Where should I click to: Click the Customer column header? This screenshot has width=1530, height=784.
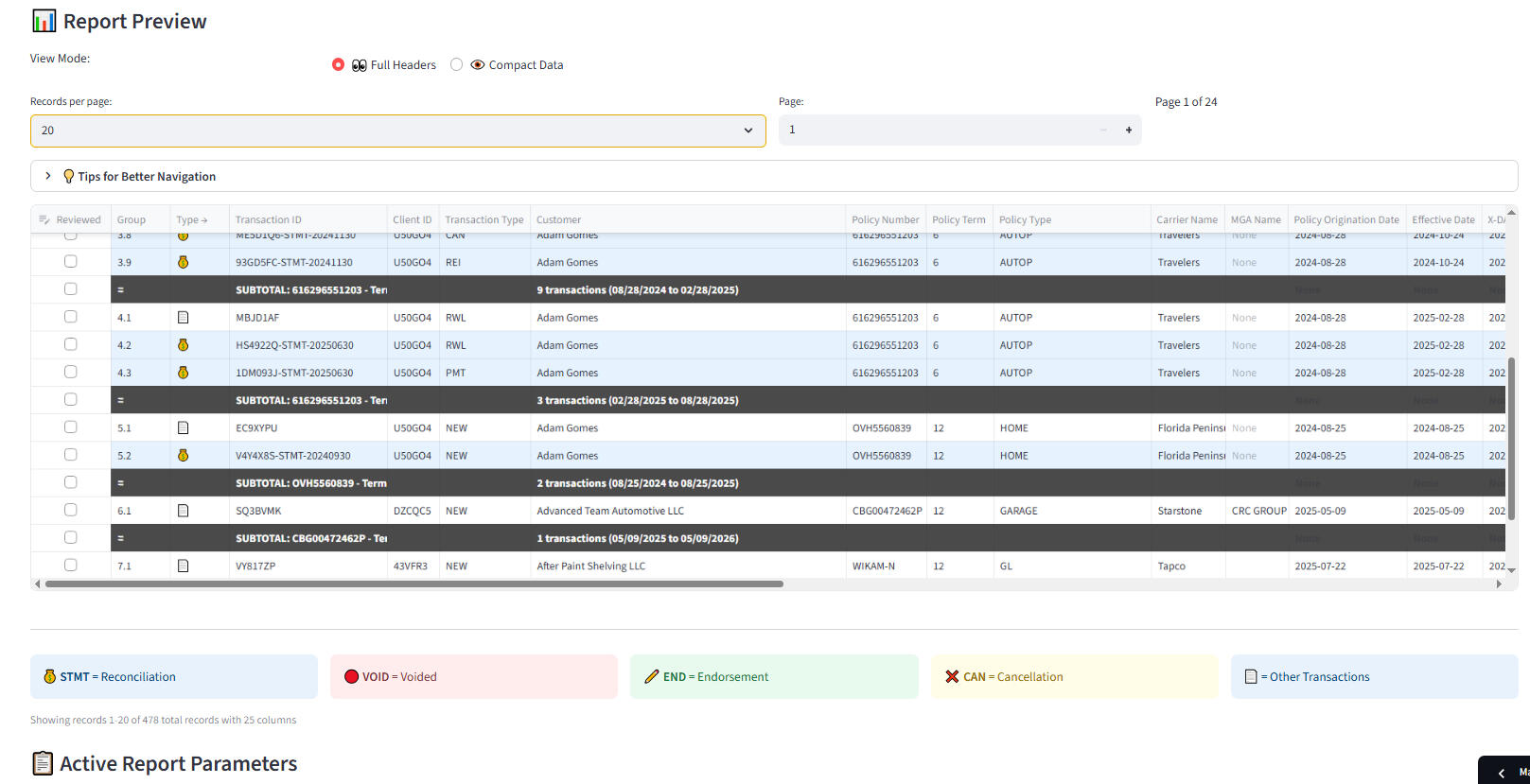pos(558,219)
